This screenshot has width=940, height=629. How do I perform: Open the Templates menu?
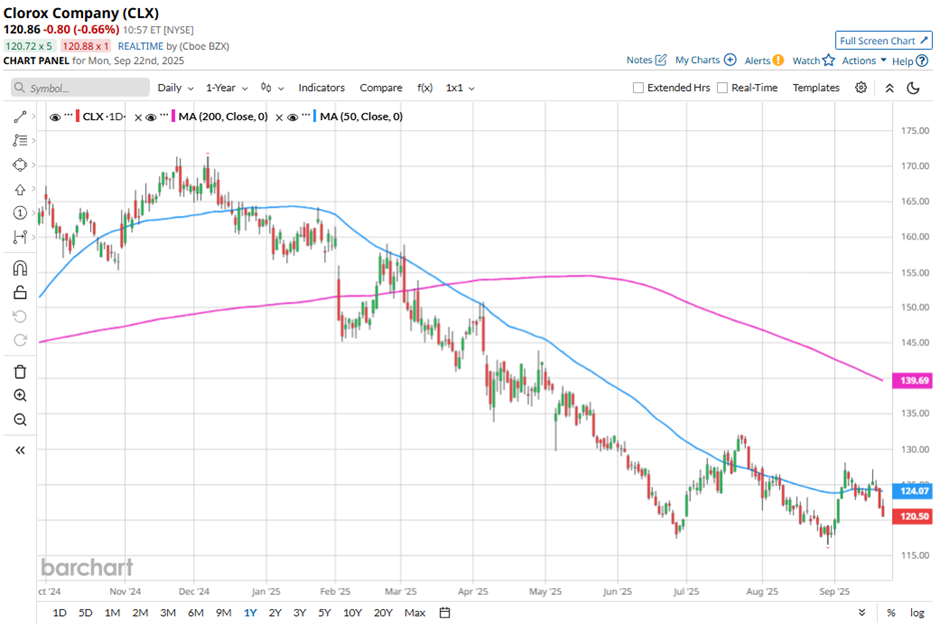[816, 88]
